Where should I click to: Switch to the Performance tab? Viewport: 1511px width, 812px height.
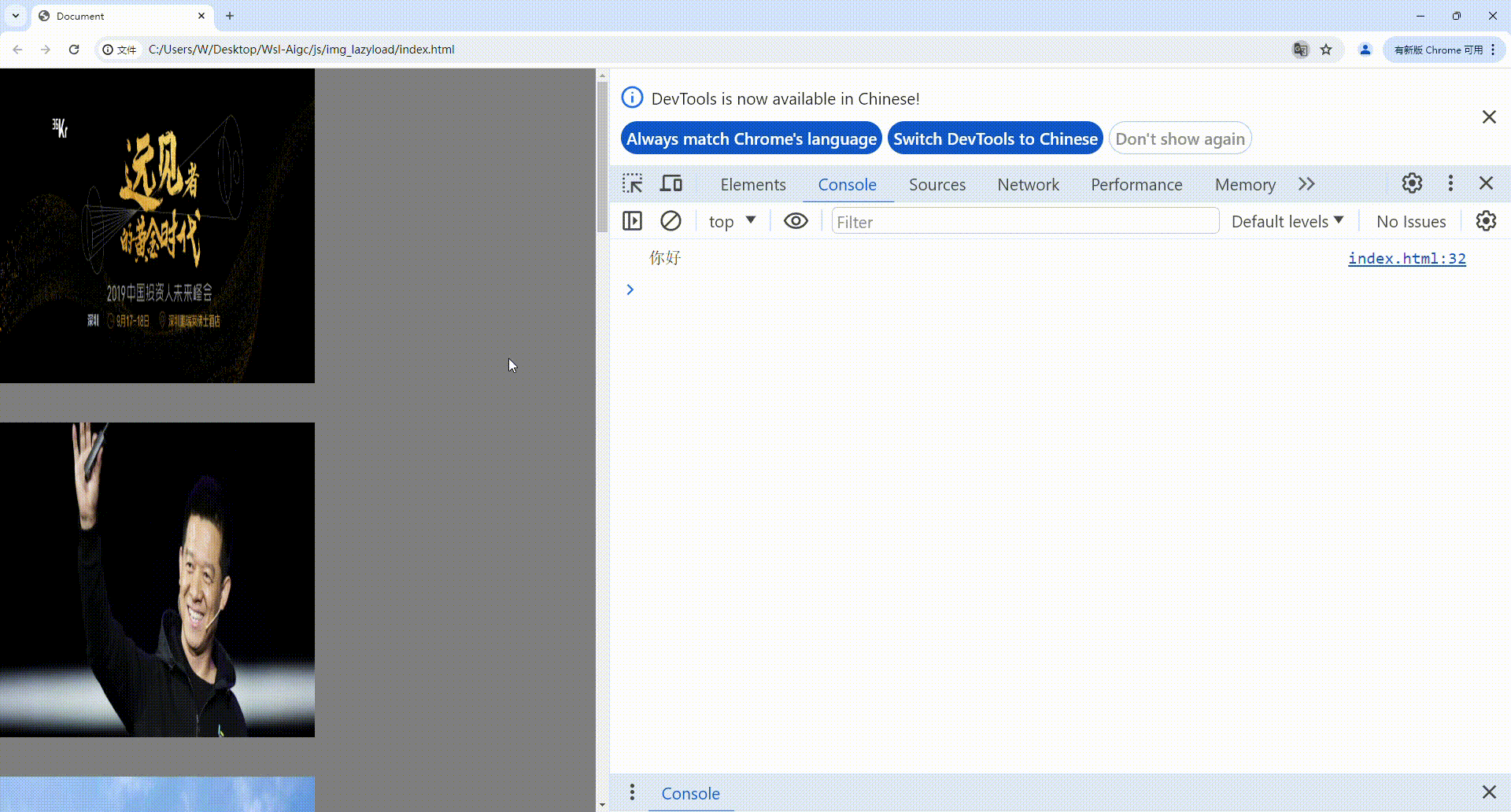1136,184
